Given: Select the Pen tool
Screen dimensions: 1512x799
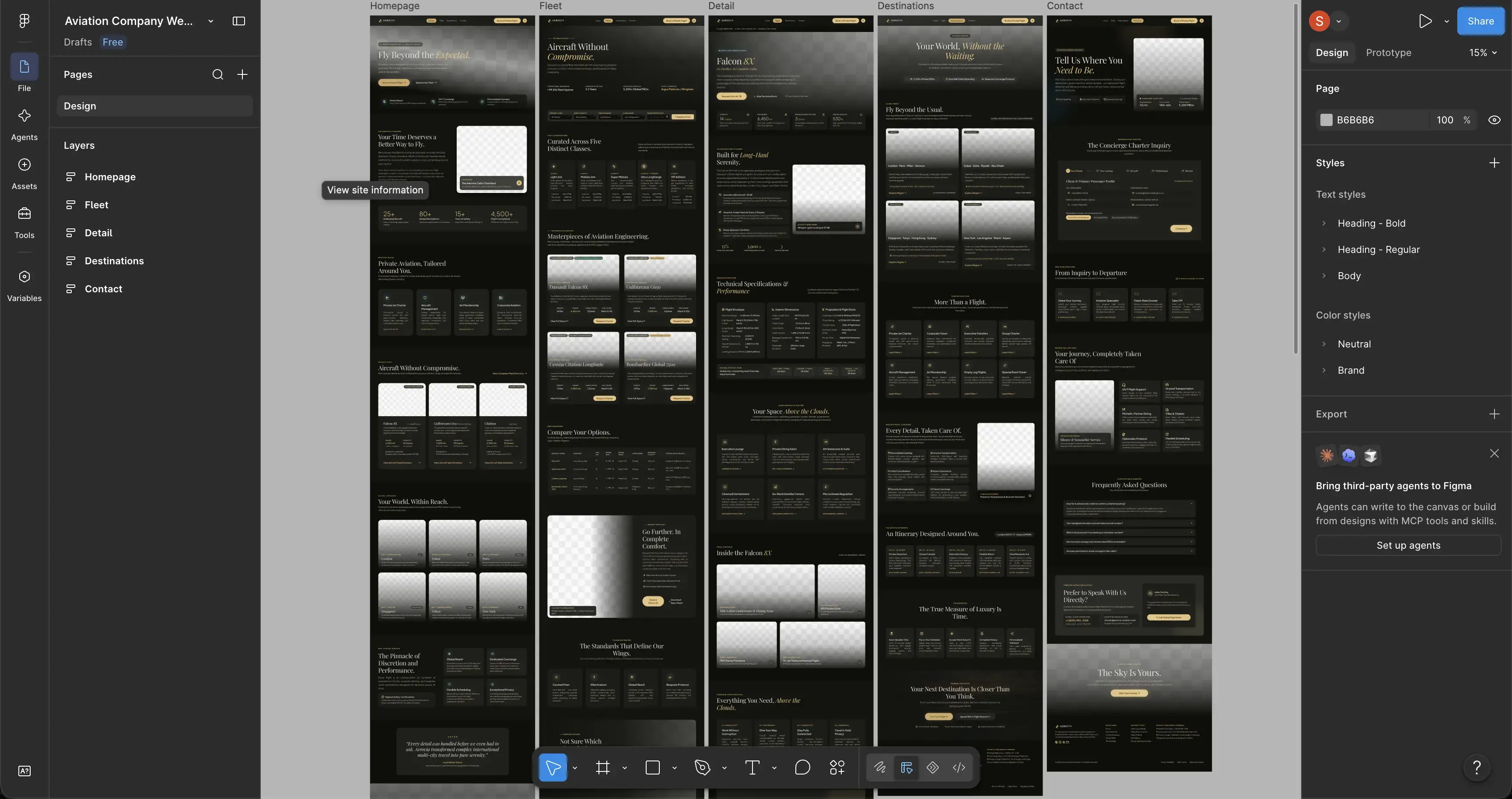Looking at the screenshot, I should click(702, 767).
